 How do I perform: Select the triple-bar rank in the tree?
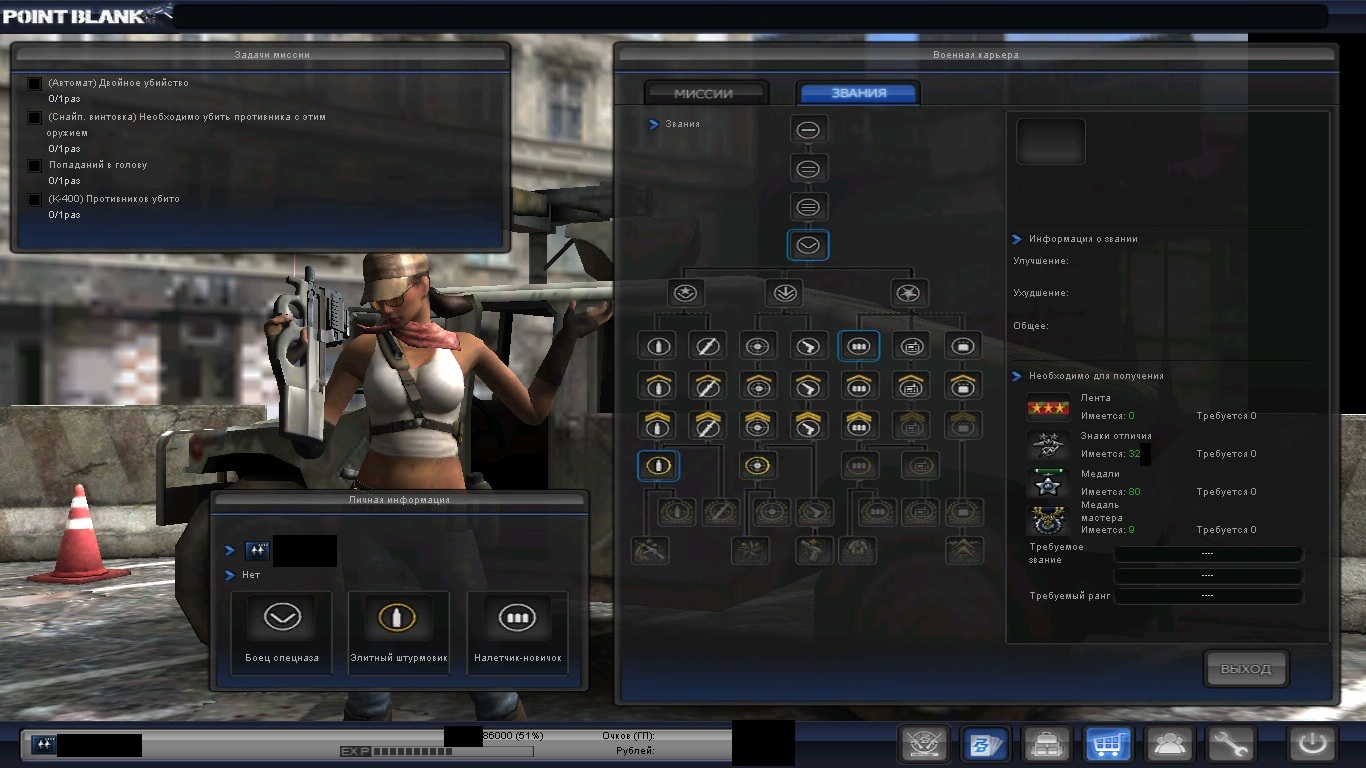(x=808, y=207)
